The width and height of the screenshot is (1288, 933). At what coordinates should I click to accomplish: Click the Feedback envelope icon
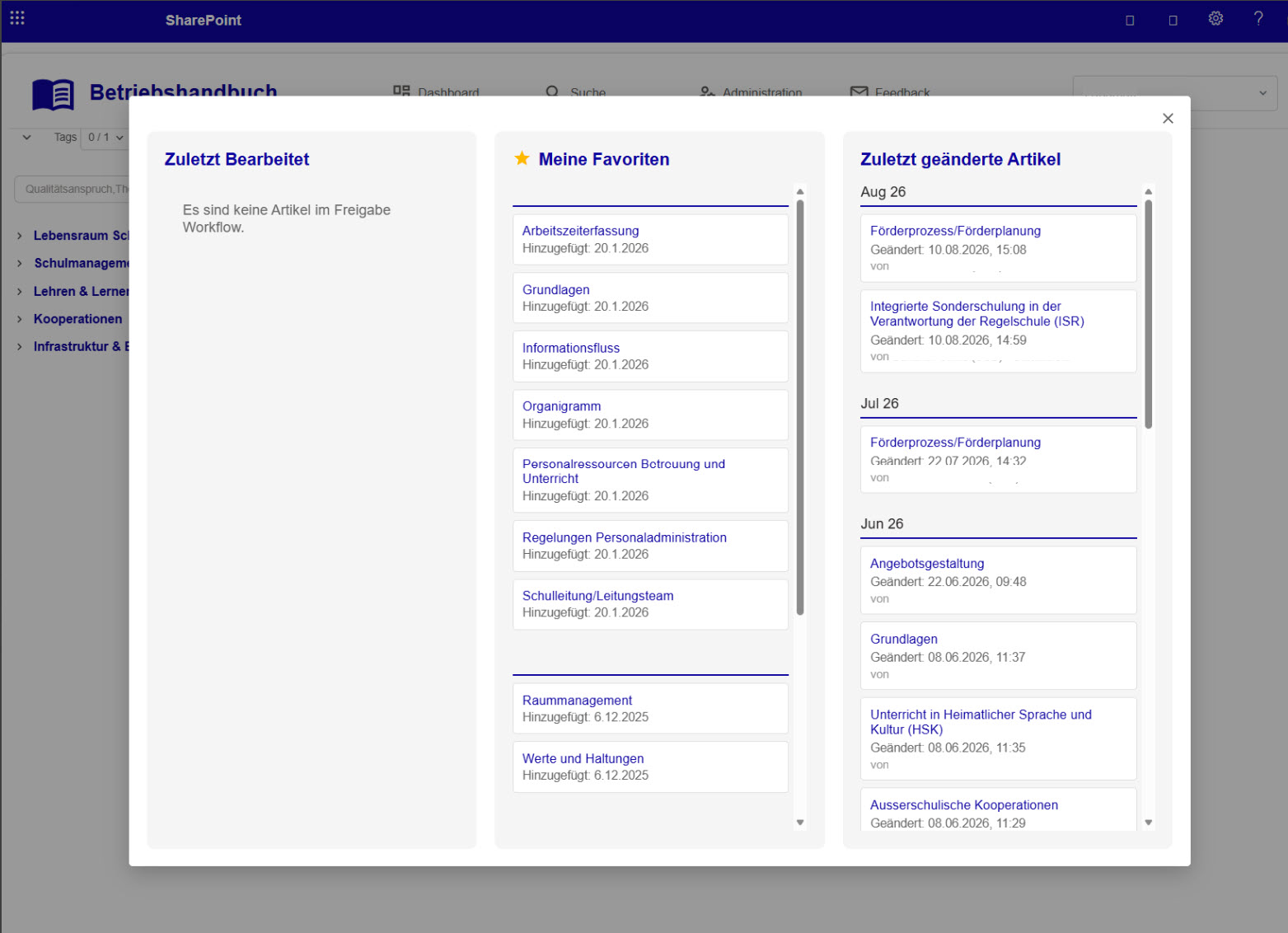point(859,92)
